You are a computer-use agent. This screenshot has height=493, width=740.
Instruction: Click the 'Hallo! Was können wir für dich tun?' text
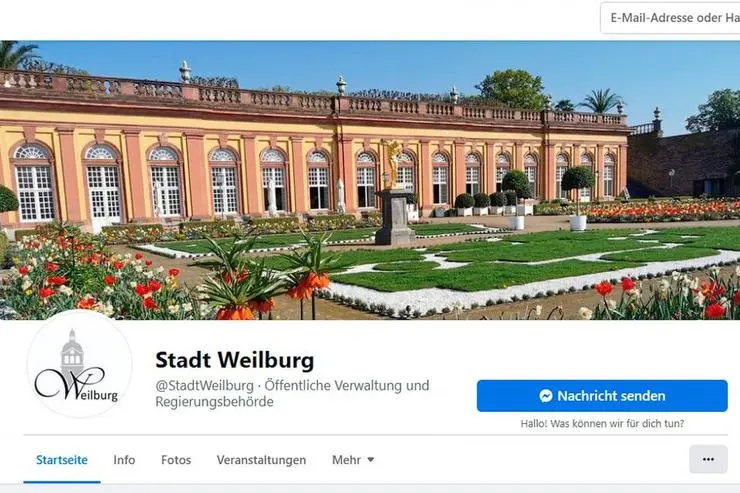click(x=602, y=424)
